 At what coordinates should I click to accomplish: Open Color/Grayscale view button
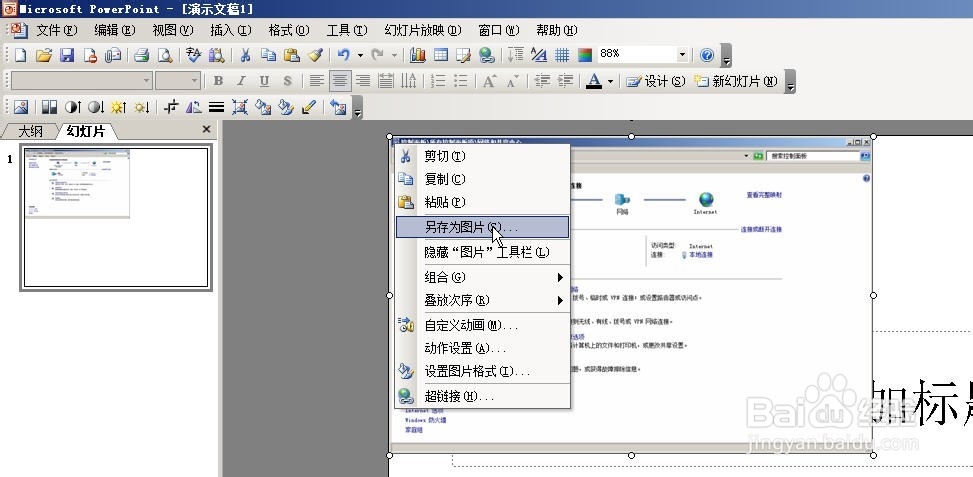585,55
